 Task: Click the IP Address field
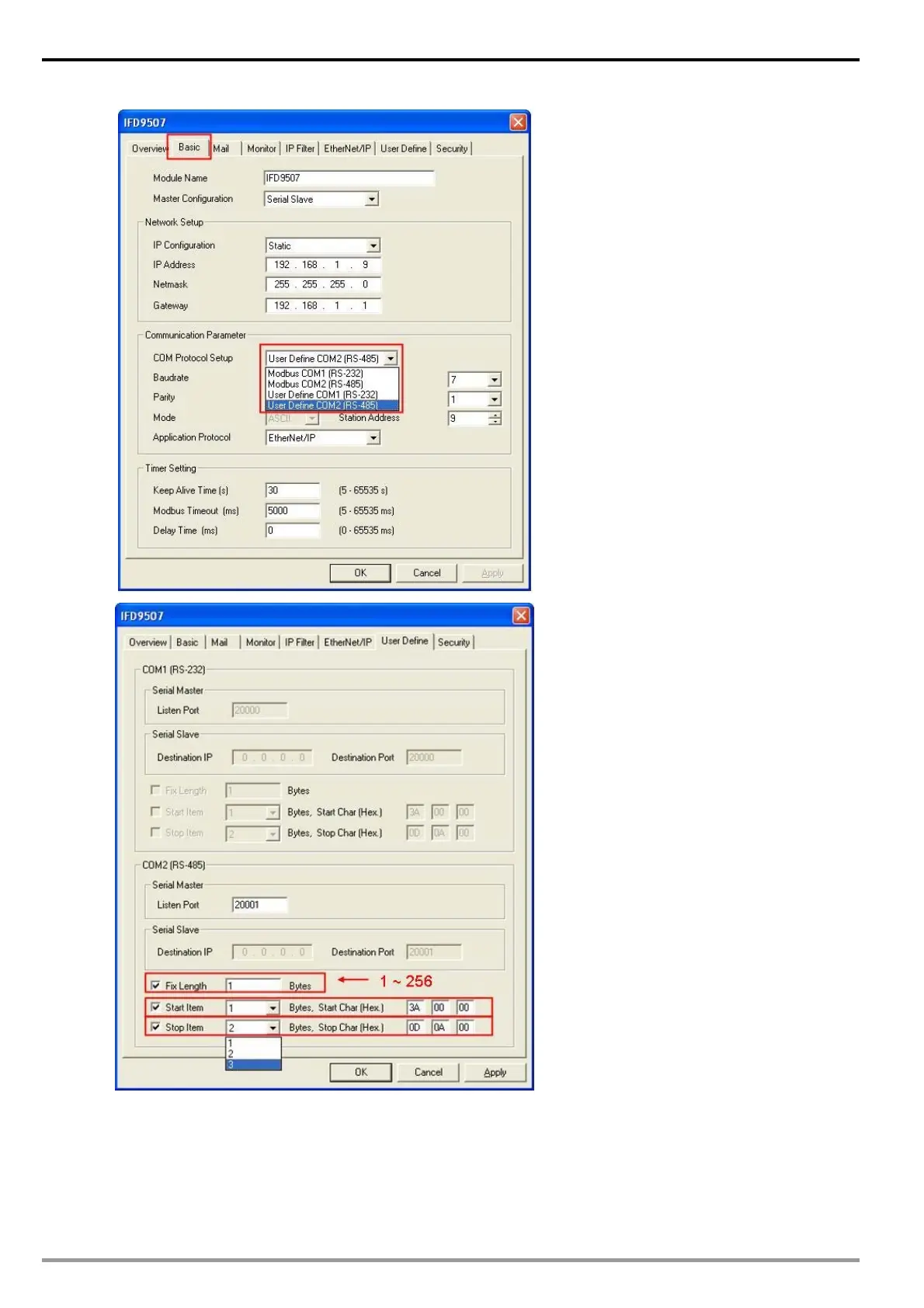(323, 265)
